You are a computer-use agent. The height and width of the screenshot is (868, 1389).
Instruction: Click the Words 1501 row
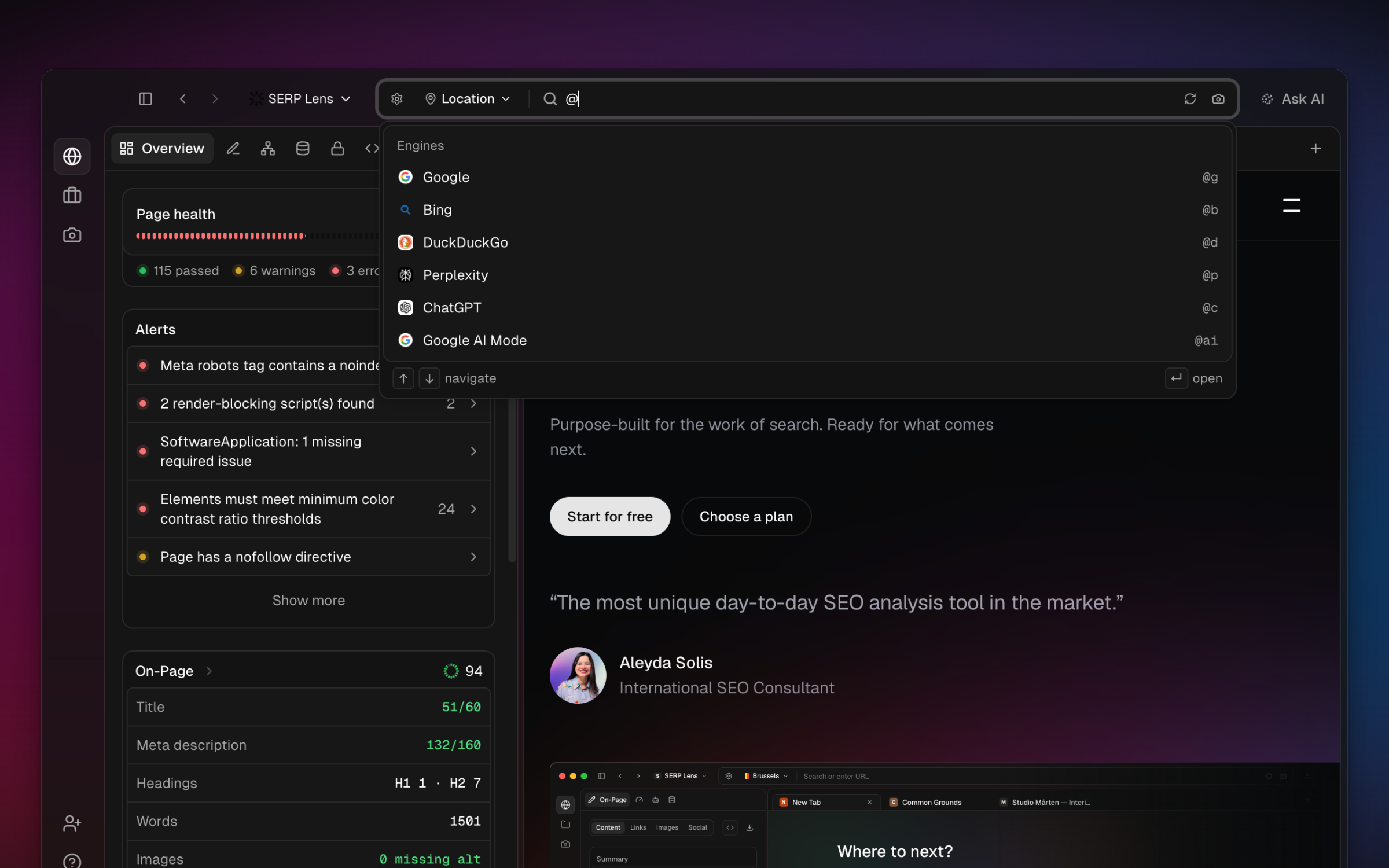(308, 821)
